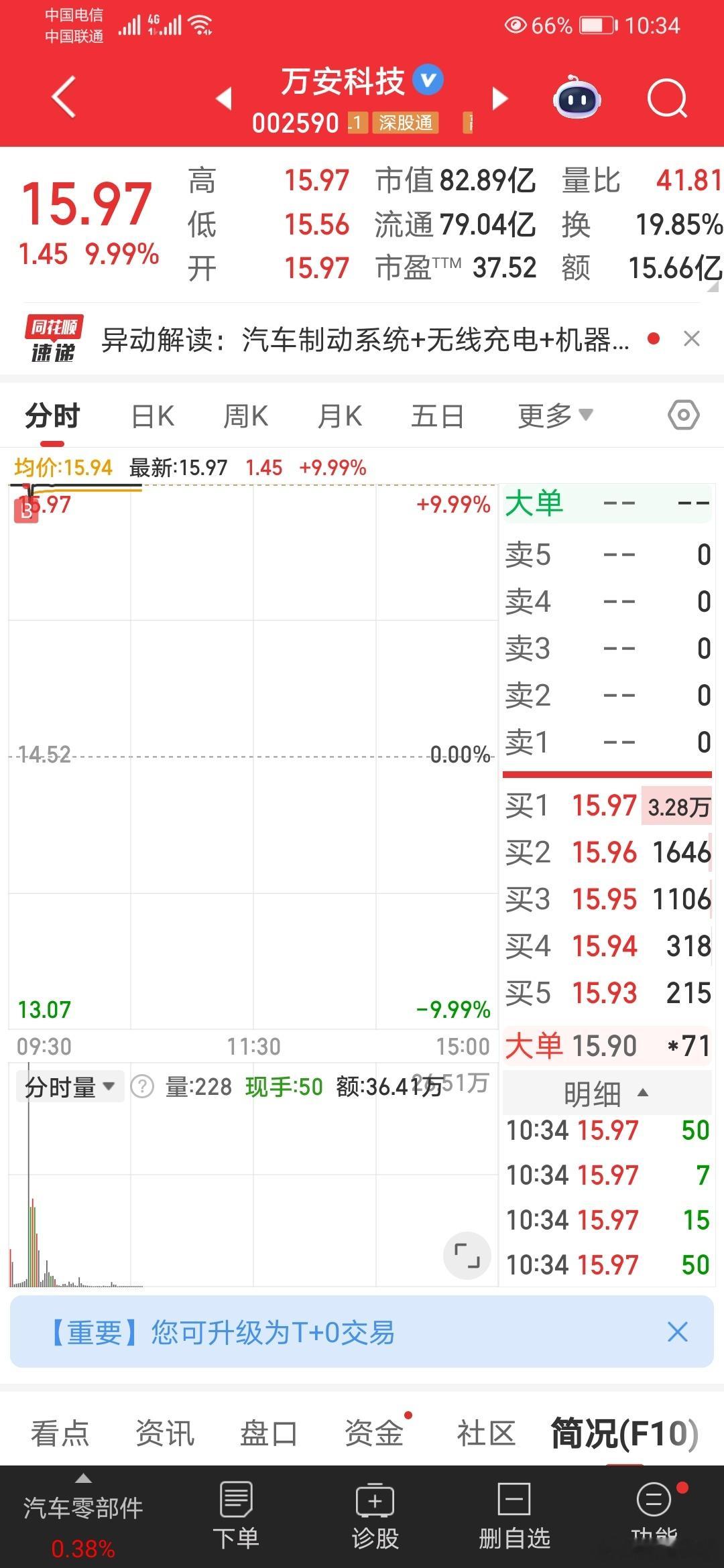Expand the 汽车零部件 sector panel
The height and width of the screenshot is (1568, 724).
coord(83,1516)
